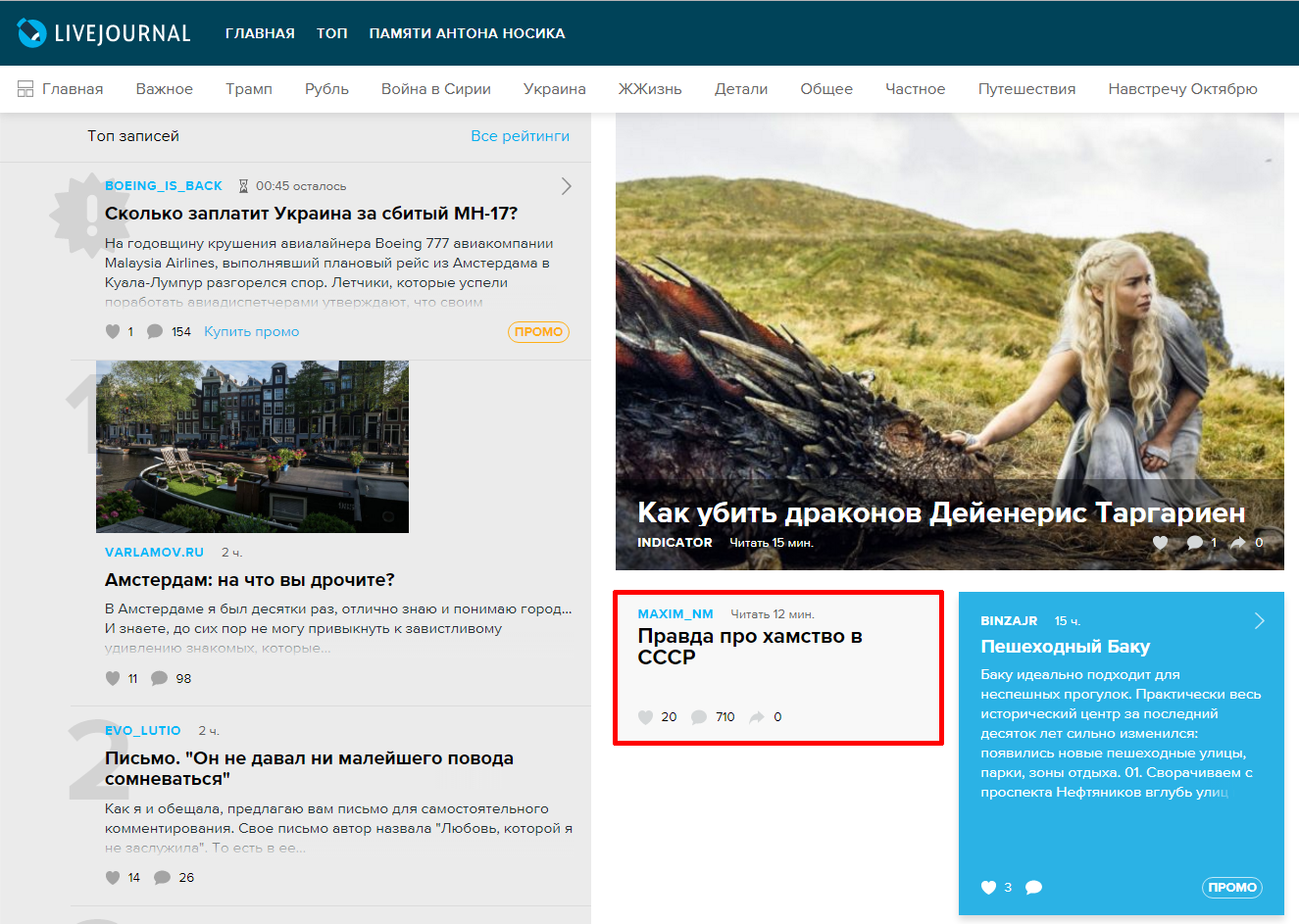Click the ПРОМО badge on Пешеходный Баку card
Viewport: 1299px width, 924px height.
1232,888
